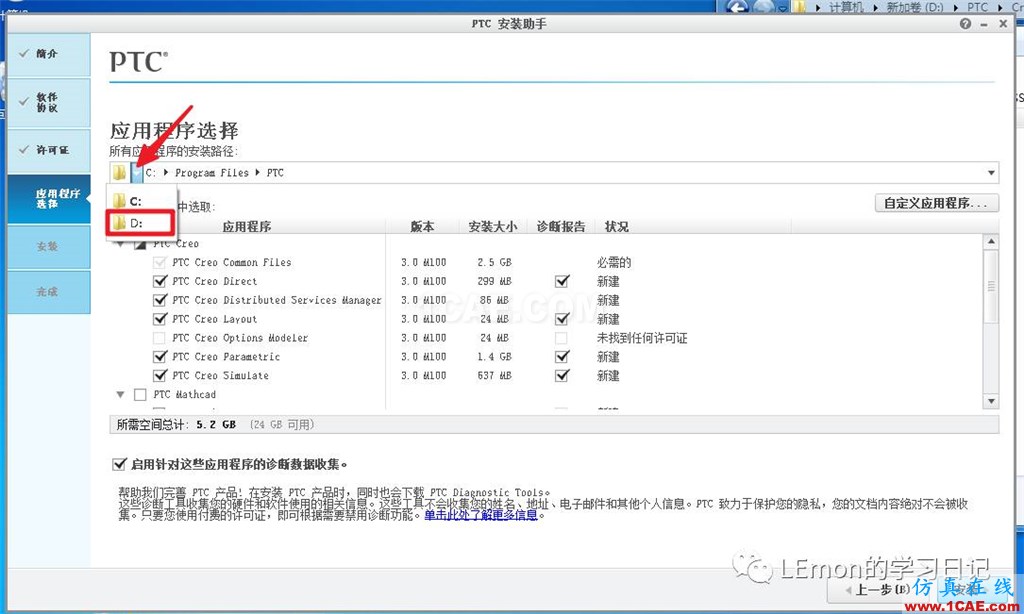
Task: Toggle the PTC Creo Direct checkbox
Action: 159,282
